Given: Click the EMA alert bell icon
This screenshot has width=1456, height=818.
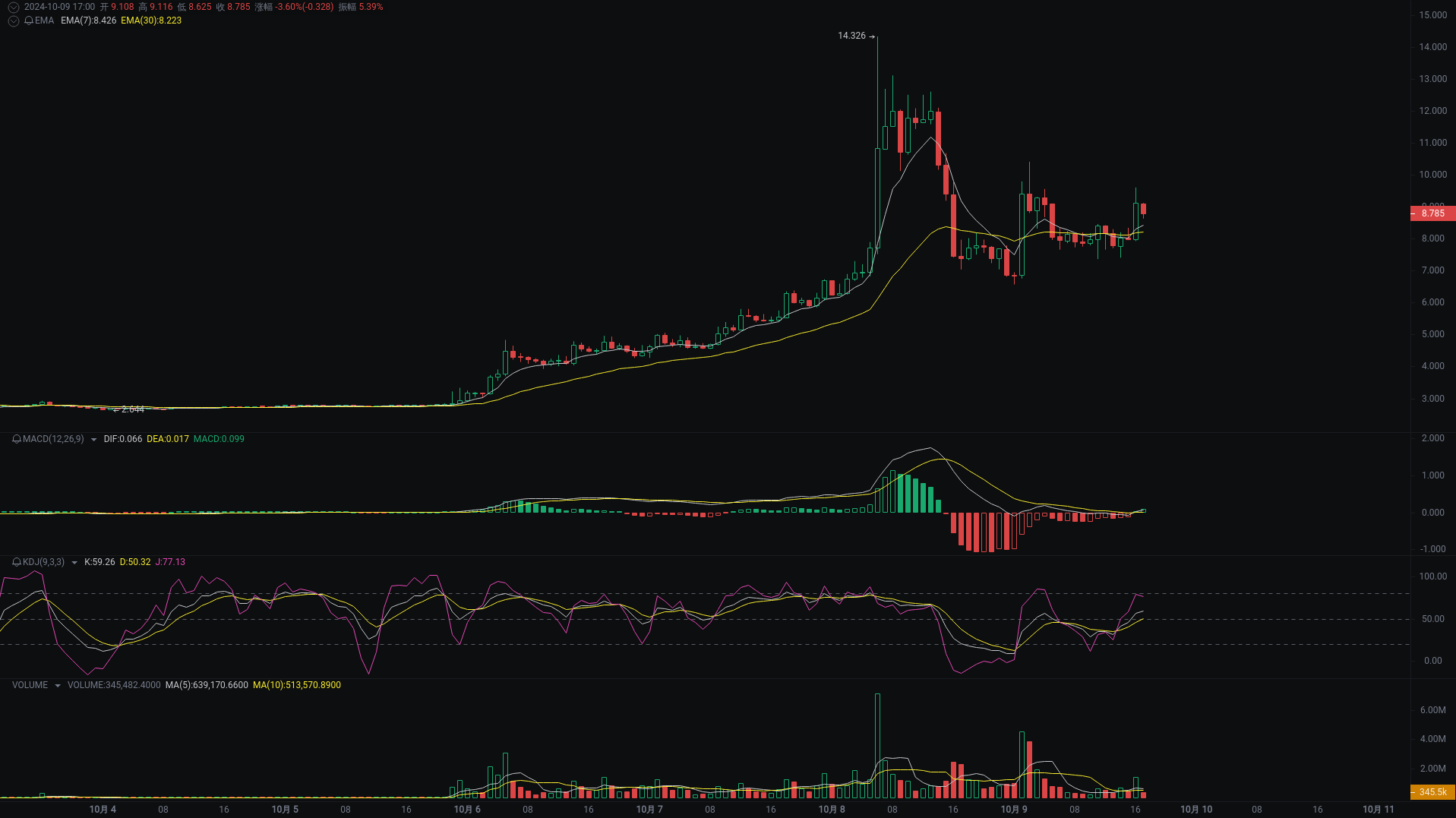Looking at the screenshot, I should point(29,21).
